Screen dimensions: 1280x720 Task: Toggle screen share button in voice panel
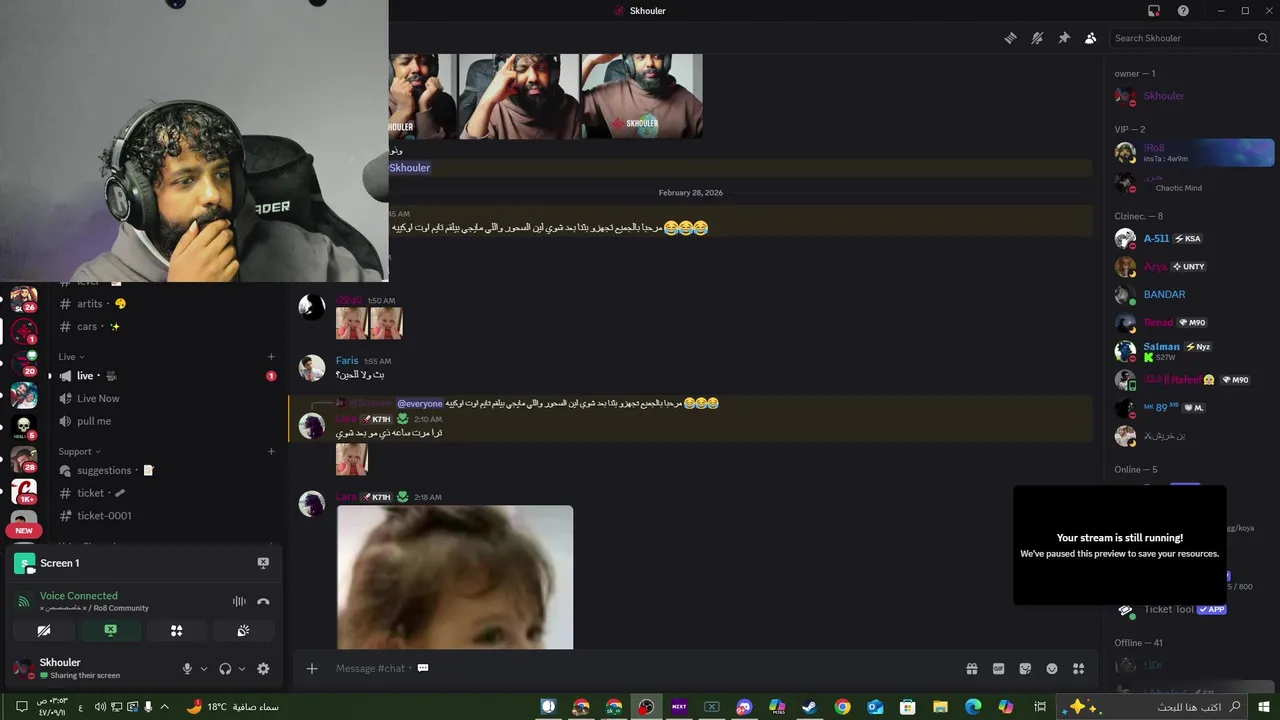pos(110,631)
